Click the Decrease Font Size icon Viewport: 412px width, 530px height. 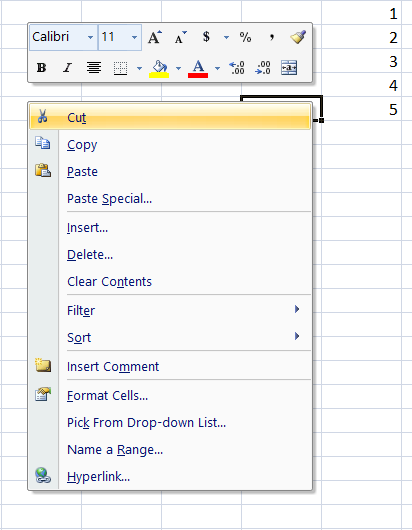(x=180, y=37)
